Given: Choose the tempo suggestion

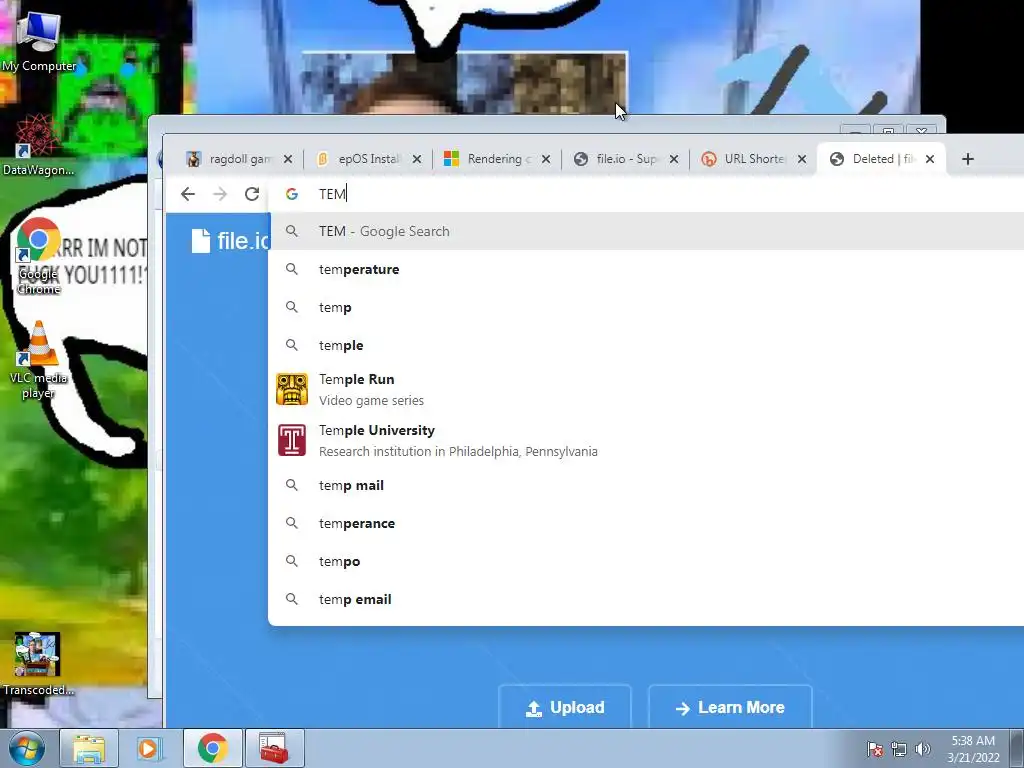Looking at the screenshot, I should [647, 561].
